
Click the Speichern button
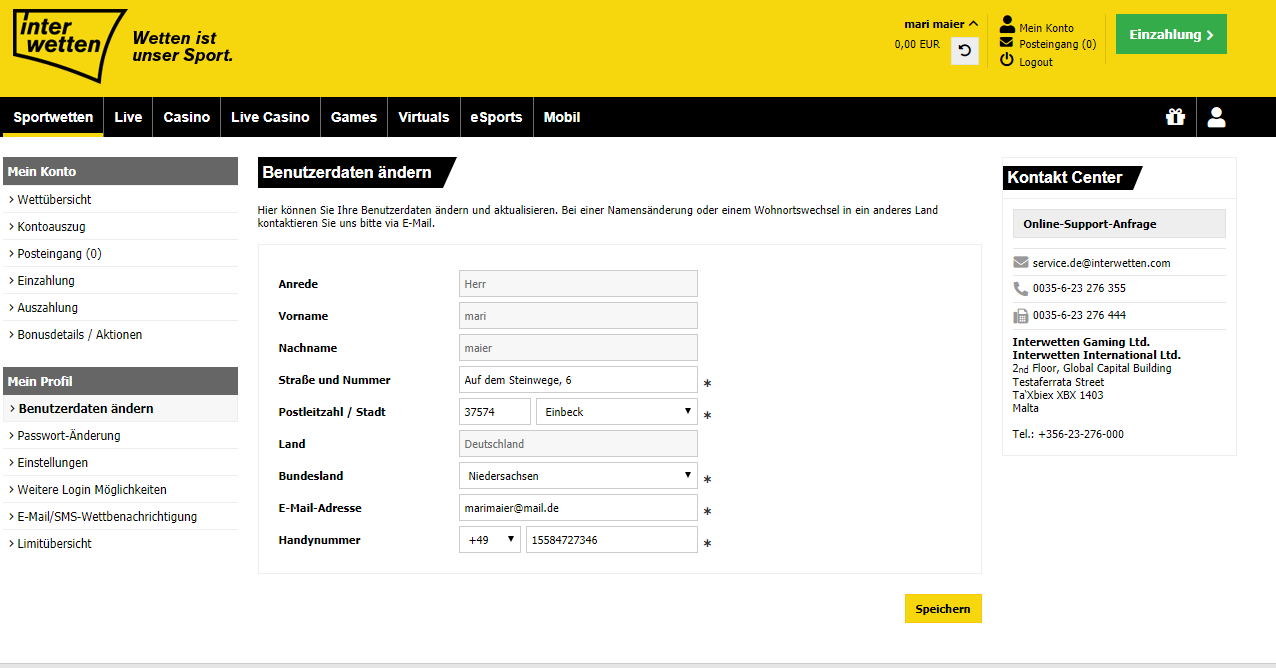(943, 608)
